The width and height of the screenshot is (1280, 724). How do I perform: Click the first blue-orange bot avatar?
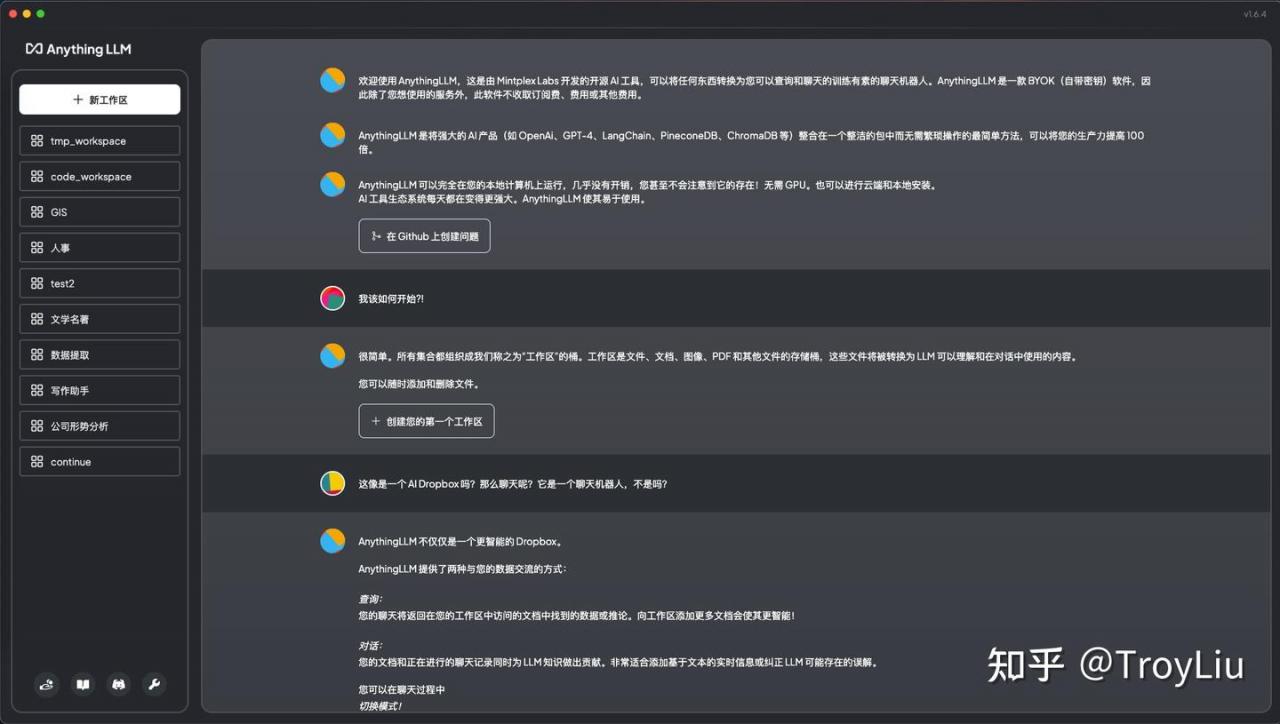[x=333, y=80]
